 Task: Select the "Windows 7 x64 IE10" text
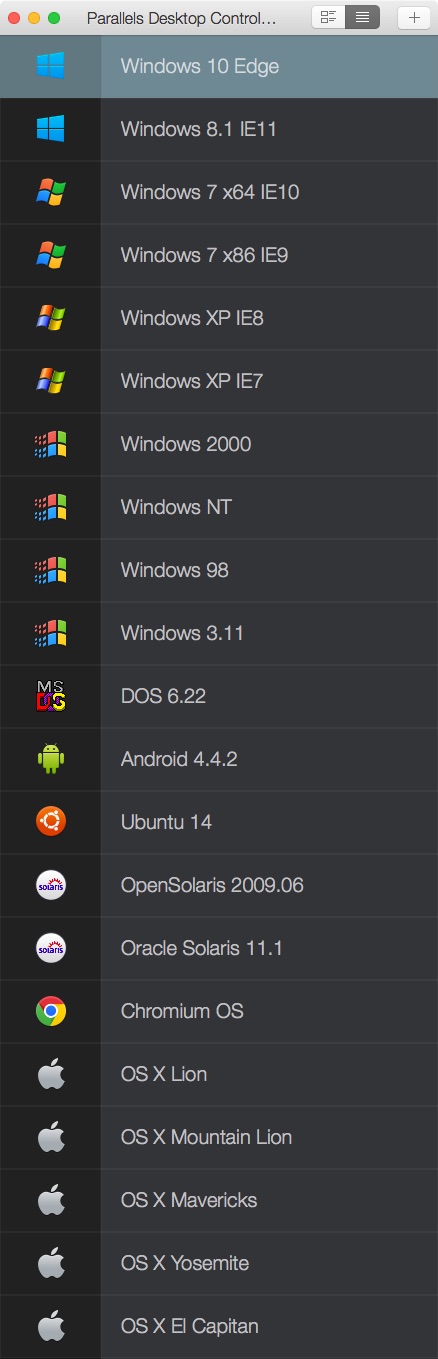[x=210, y=192]
